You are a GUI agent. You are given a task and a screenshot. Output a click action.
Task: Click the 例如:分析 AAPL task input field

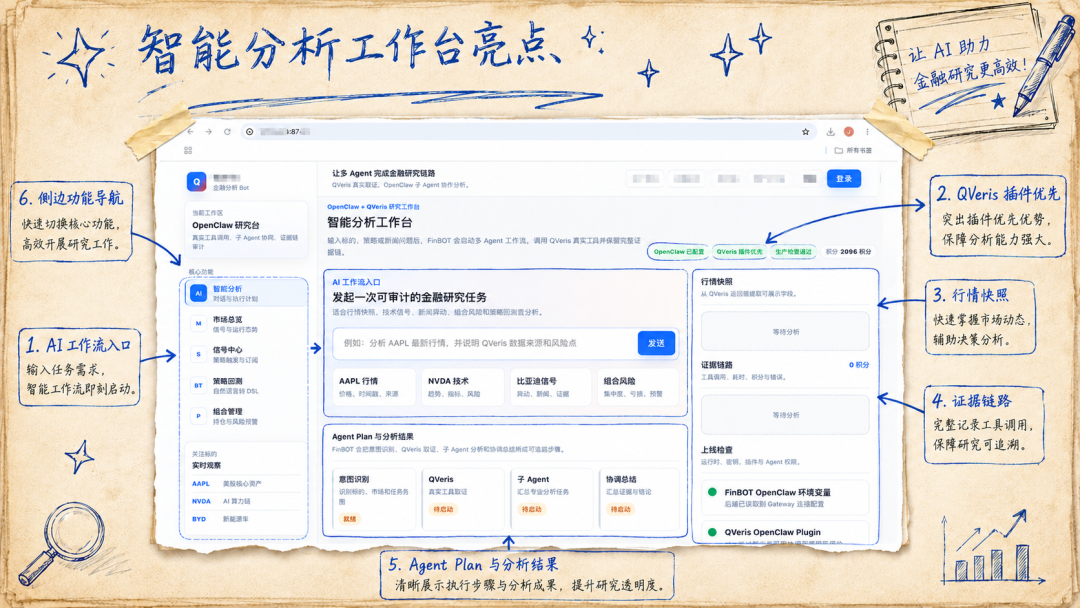point(485,343)
